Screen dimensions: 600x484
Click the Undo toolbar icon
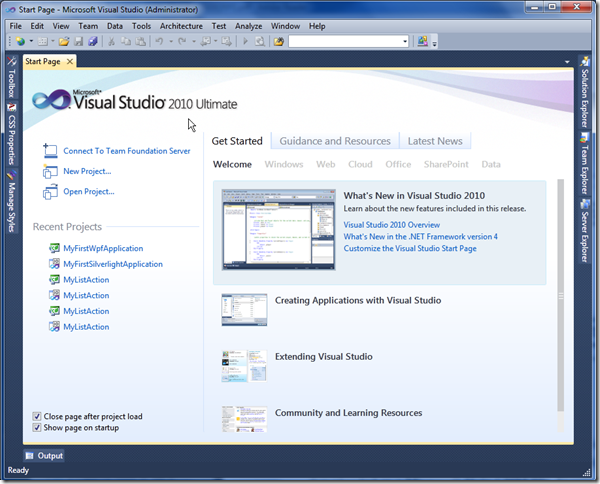coord(159,41)
